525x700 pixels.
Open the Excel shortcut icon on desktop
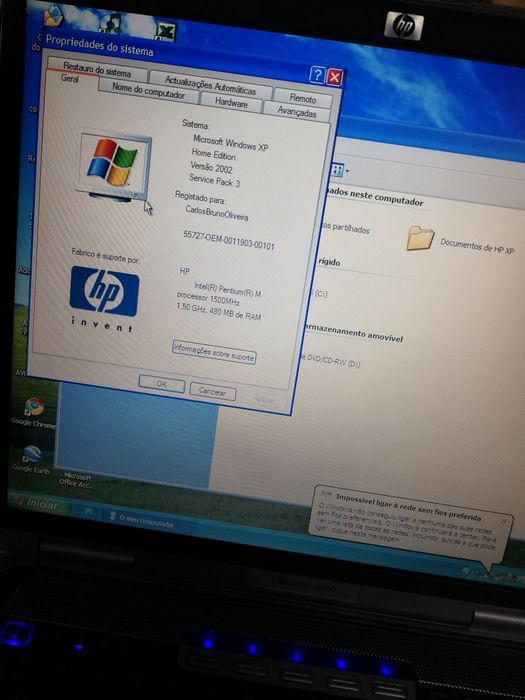[x=166, y=31]
